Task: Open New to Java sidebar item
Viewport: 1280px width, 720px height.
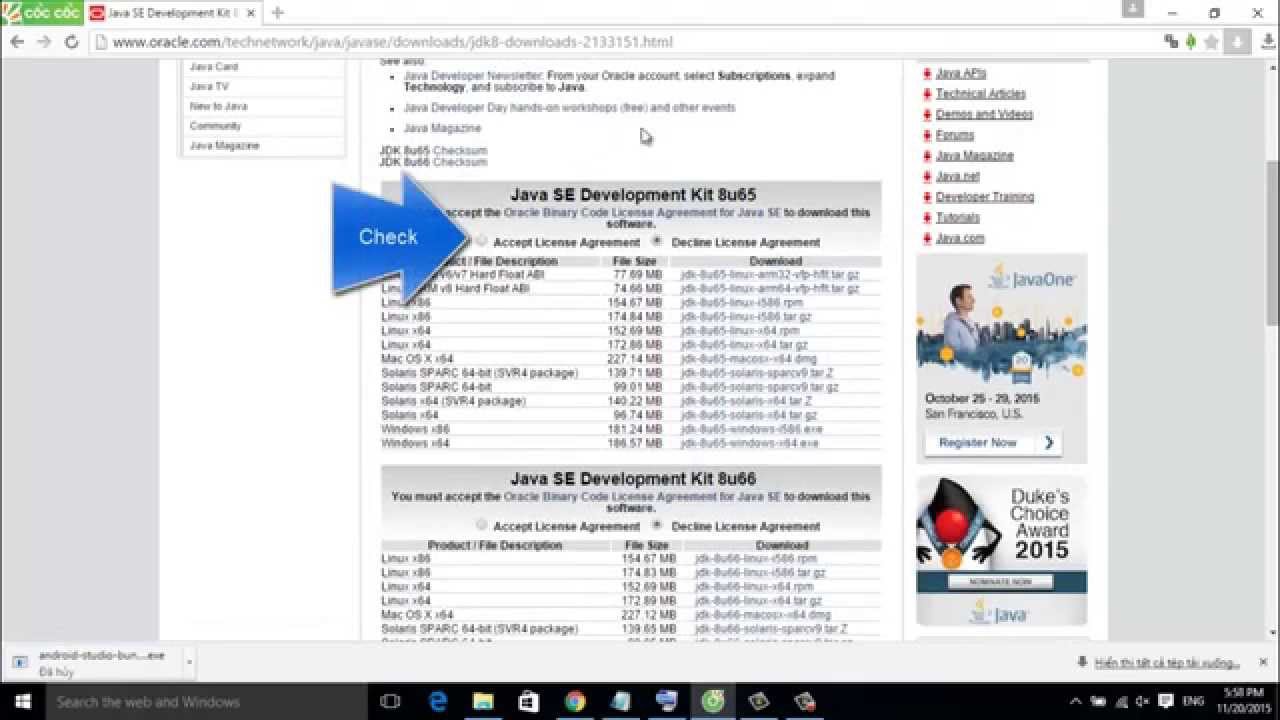Action: click(218, 106)
